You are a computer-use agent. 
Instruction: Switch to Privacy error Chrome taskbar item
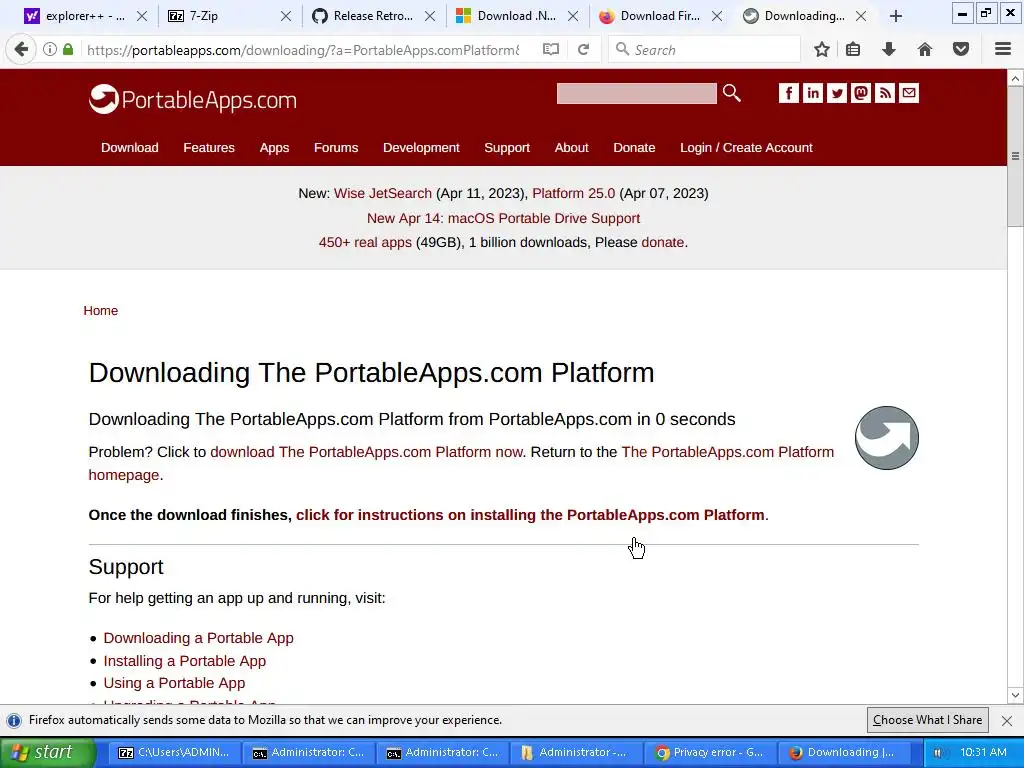pos(709,752)
